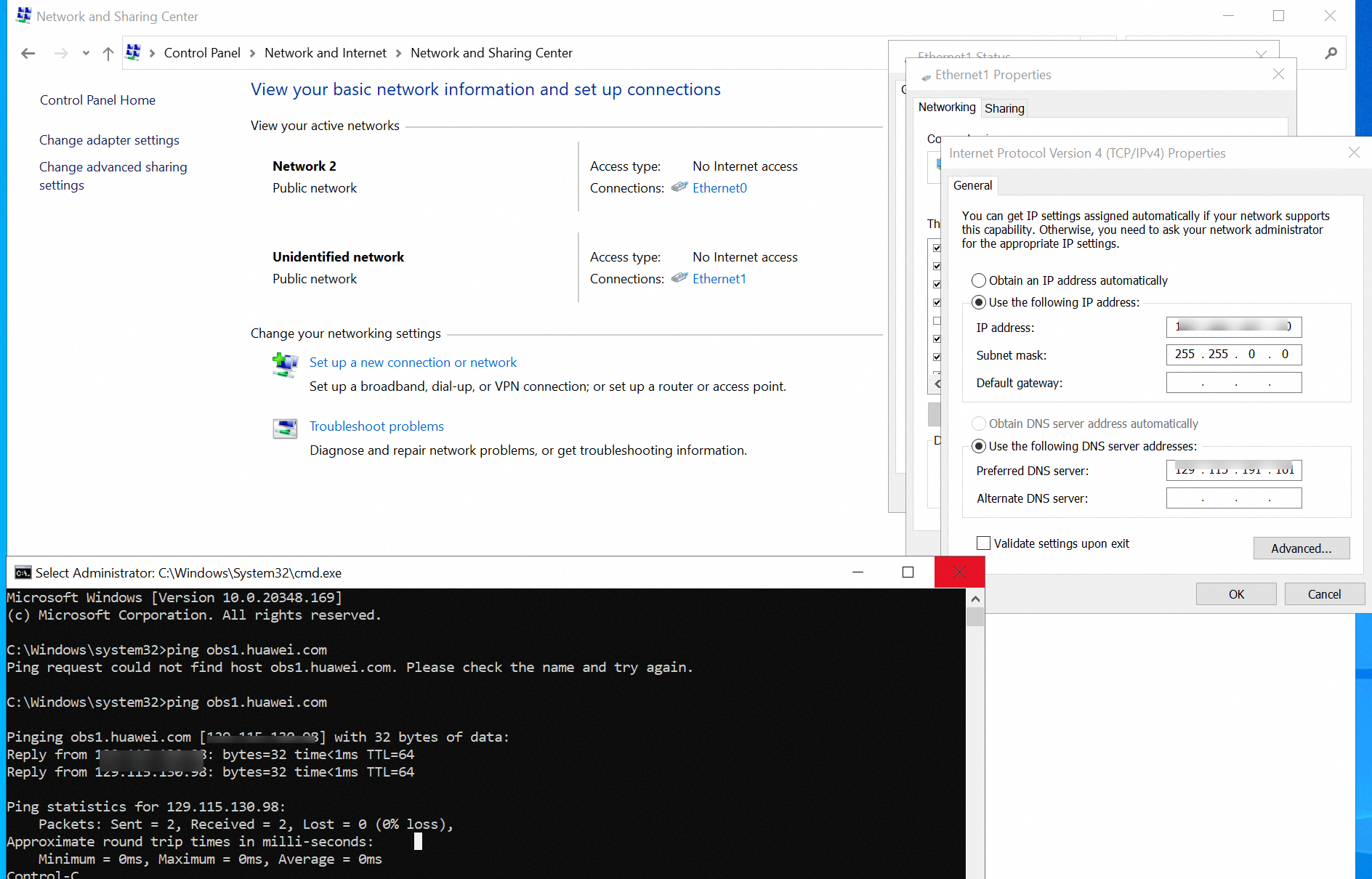Click the Control Panel icon in address bar
Image resolution: width=1372 pixels, height=879 pixels.
[x=134, y=52]
